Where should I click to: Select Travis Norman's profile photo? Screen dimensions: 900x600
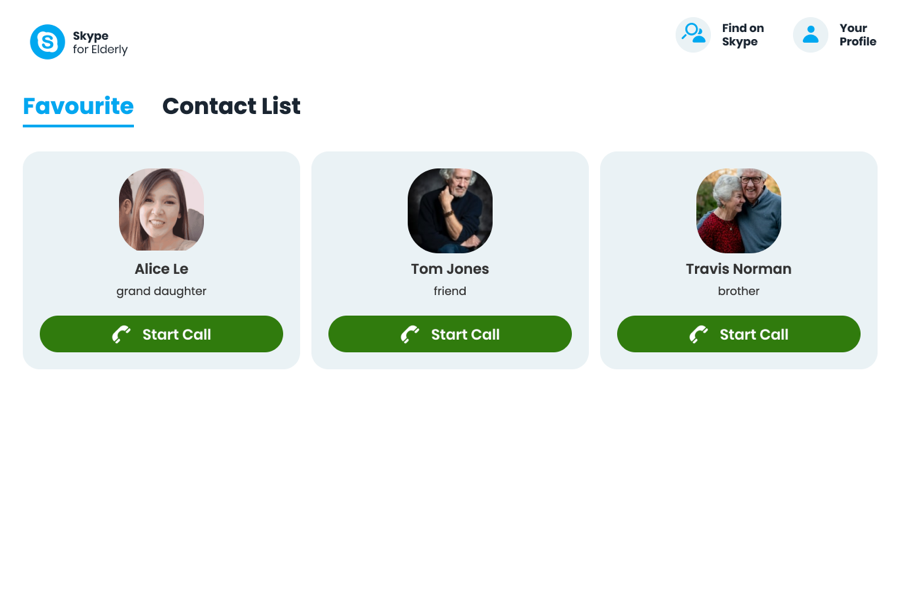738,210
